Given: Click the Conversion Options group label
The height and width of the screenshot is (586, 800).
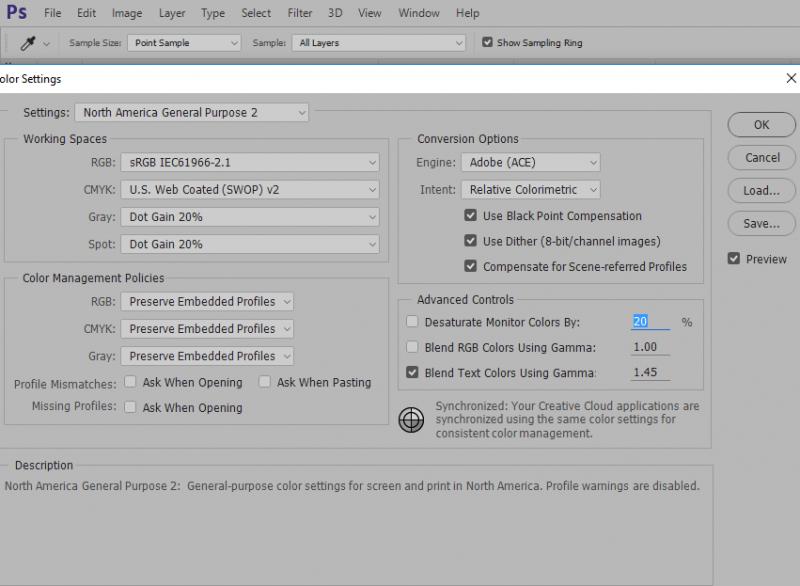Looking at the screenshot, I should [467, 138].
